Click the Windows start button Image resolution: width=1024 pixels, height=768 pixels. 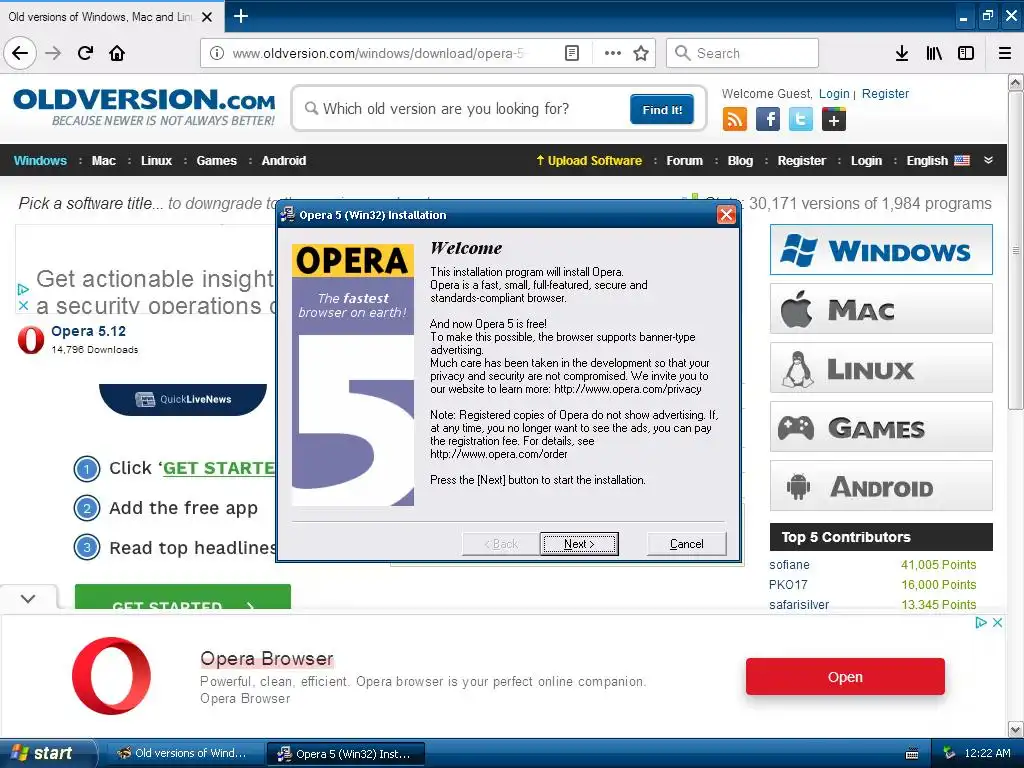(47, 753)
